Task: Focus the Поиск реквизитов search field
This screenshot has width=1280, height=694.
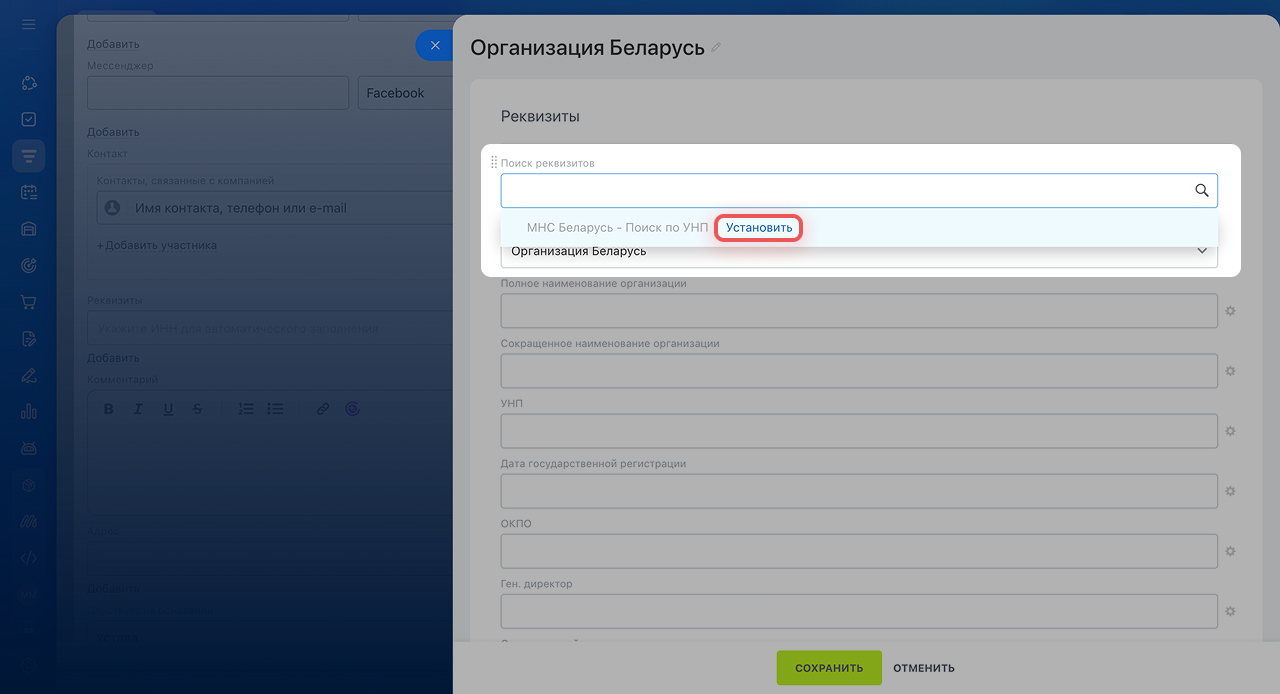Action: coord(859,191)
